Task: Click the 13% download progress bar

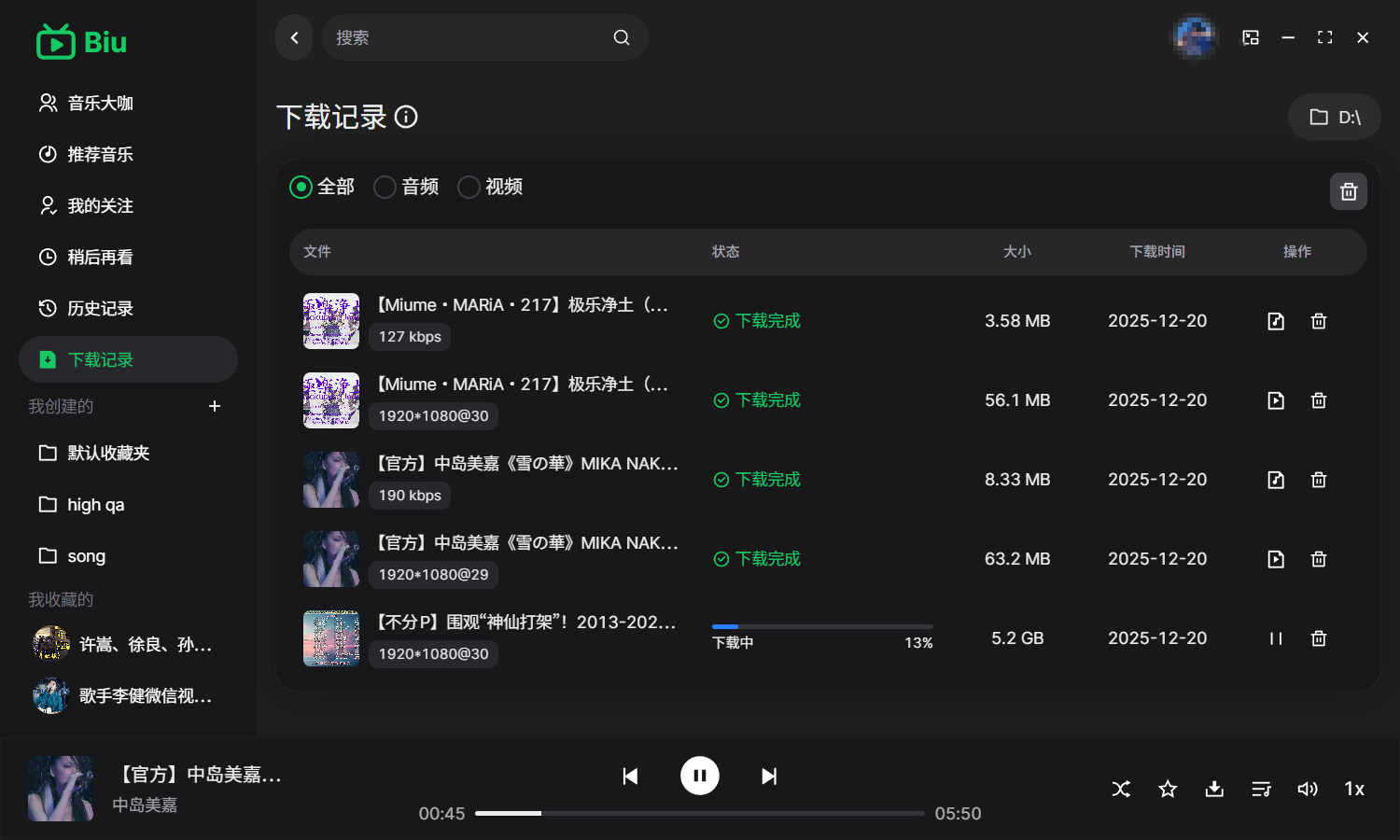Action: click(x=822, y=626)
